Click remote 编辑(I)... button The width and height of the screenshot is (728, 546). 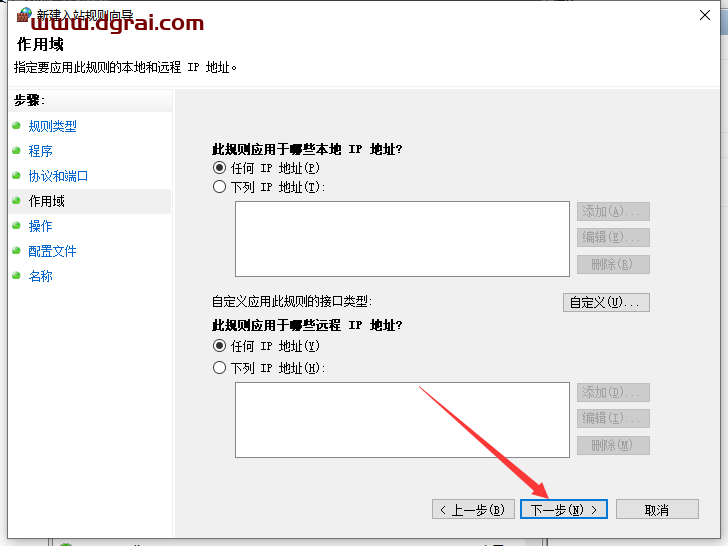(613, 418)
